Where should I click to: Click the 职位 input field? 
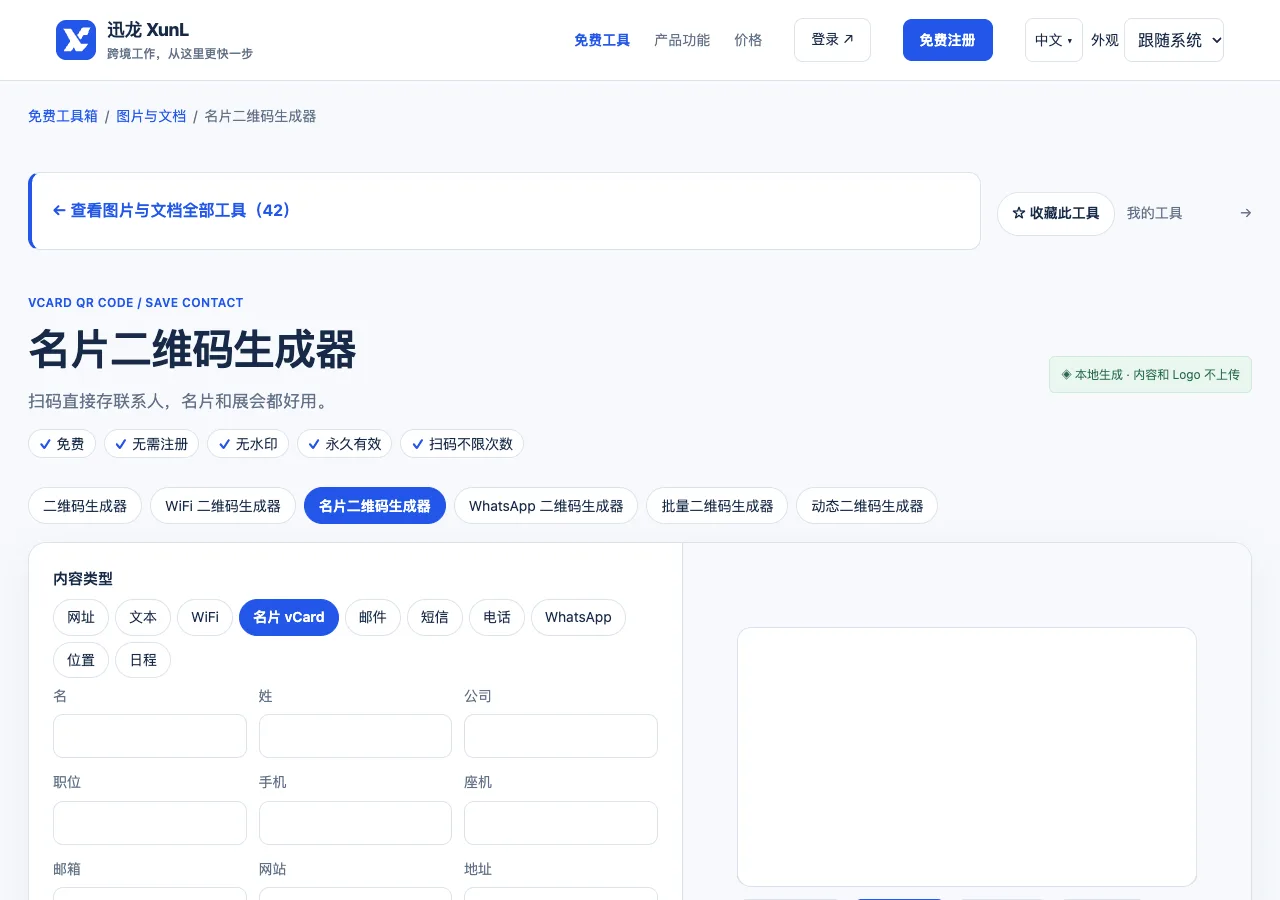[150, 823]
